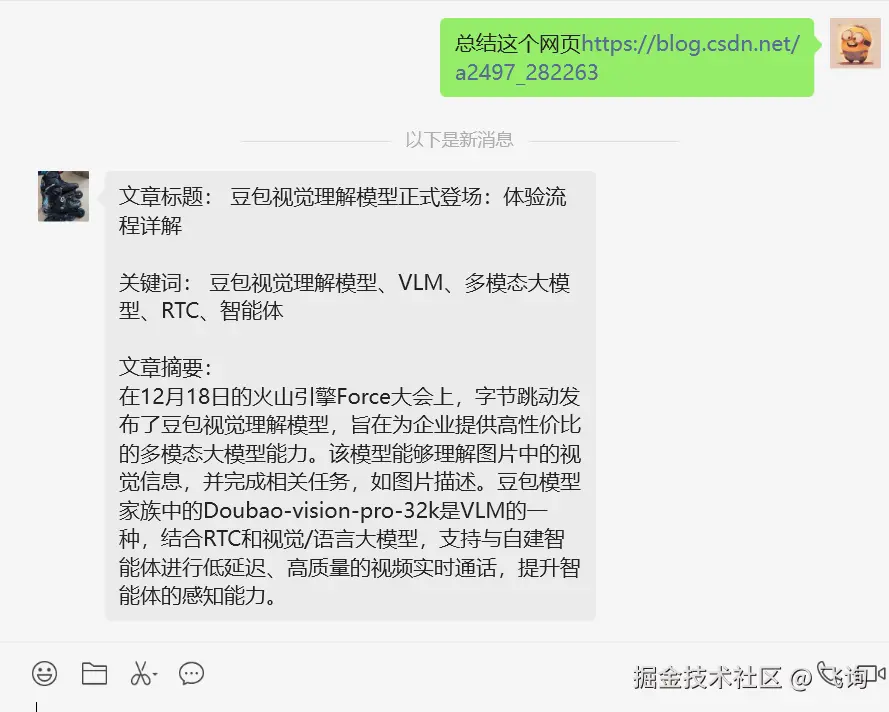
Task: Click the 文章摘要 heading in the reply
Action: click(x=166, y=367)
